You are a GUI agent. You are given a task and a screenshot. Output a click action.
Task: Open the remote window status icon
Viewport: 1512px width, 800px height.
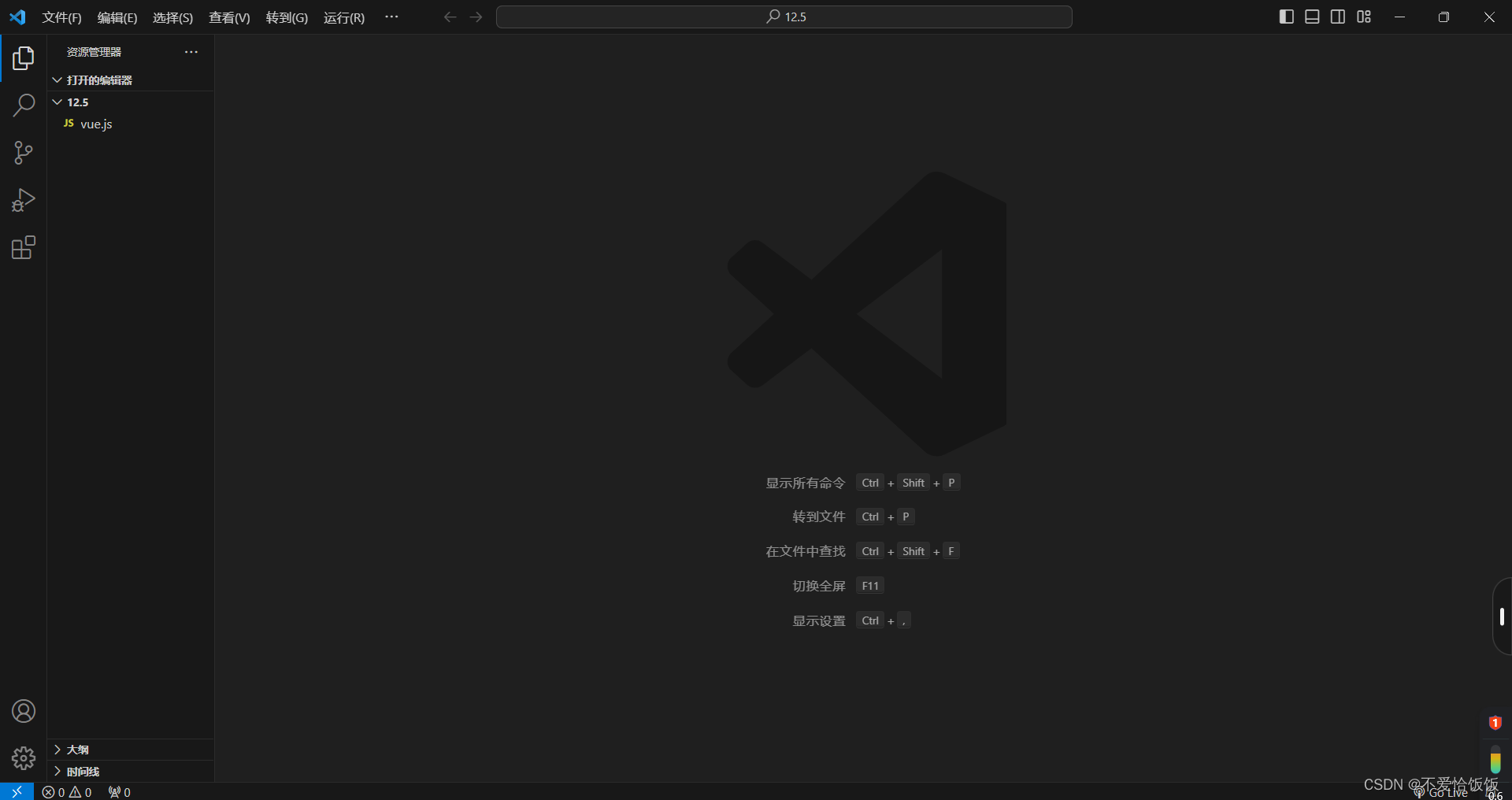[x=17, y=791]
